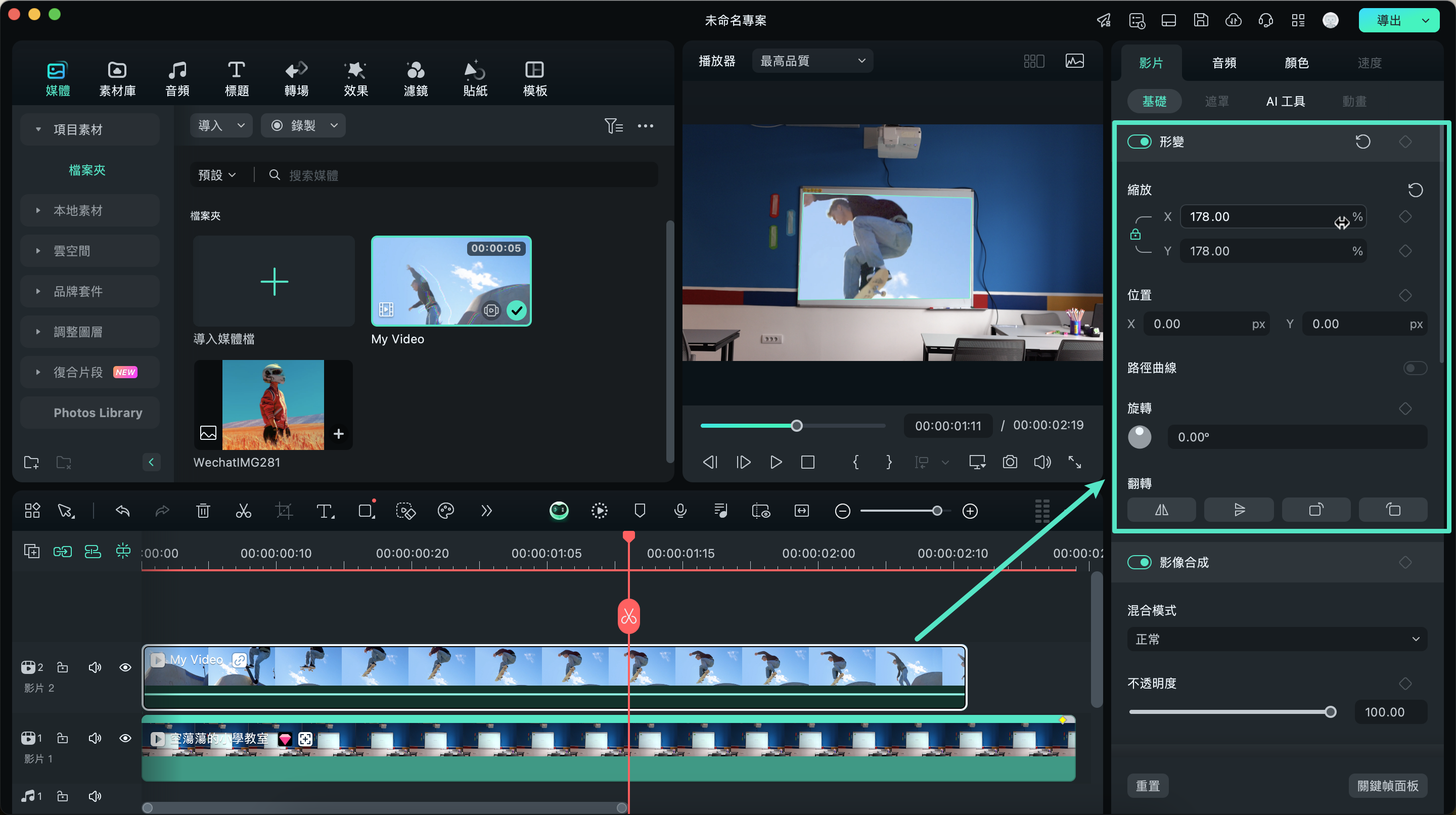Click the filter sort icon in media panel
The height and width of the screenshot is (815, 1456).
pyautogui.click(x=614, y=125)
